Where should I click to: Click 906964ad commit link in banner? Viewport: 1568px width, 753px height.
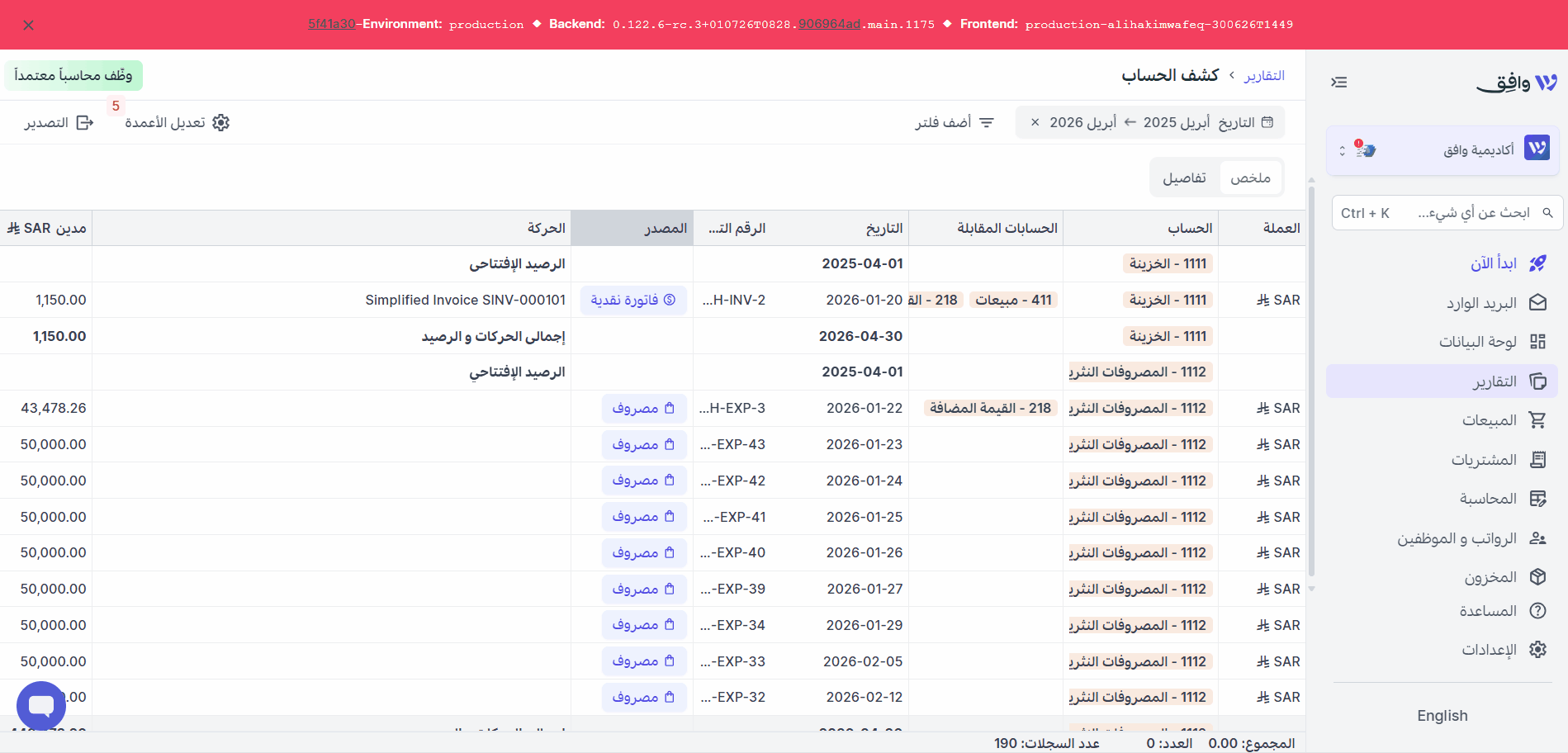[x=829, y=24]
